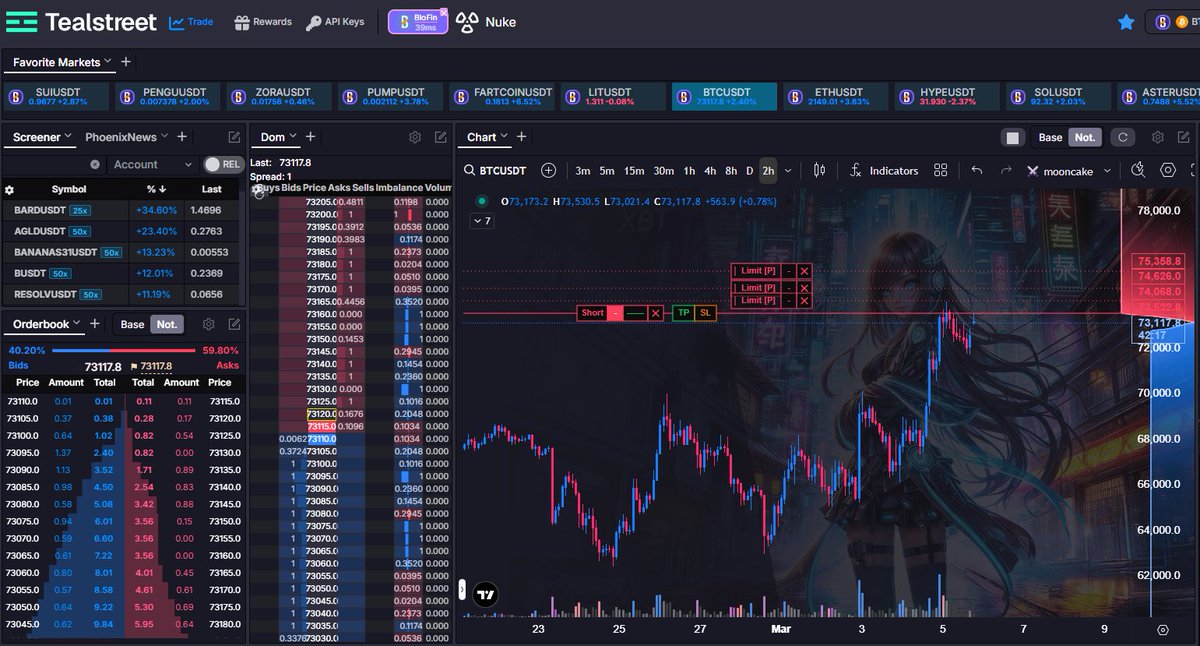The image size is (1200, 646).
Task: Open the Indicators menu
Action: click(x=884, y=171)
